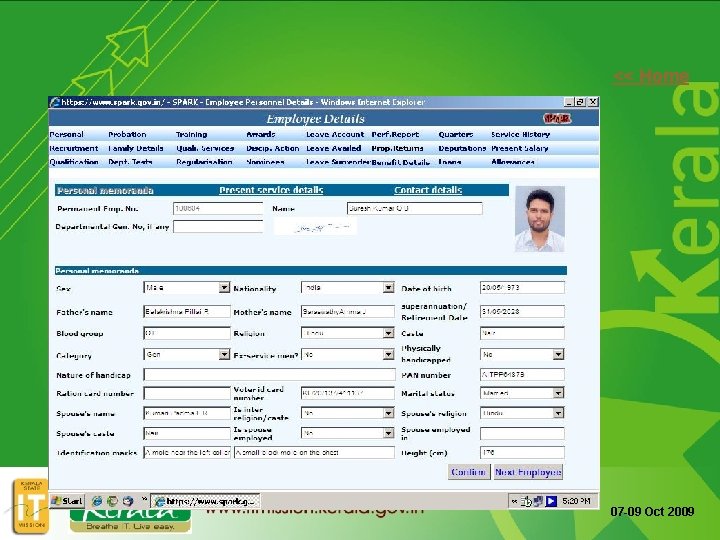Click the Voter id card number field
The image size is (720, 540).
pos(348,393)
